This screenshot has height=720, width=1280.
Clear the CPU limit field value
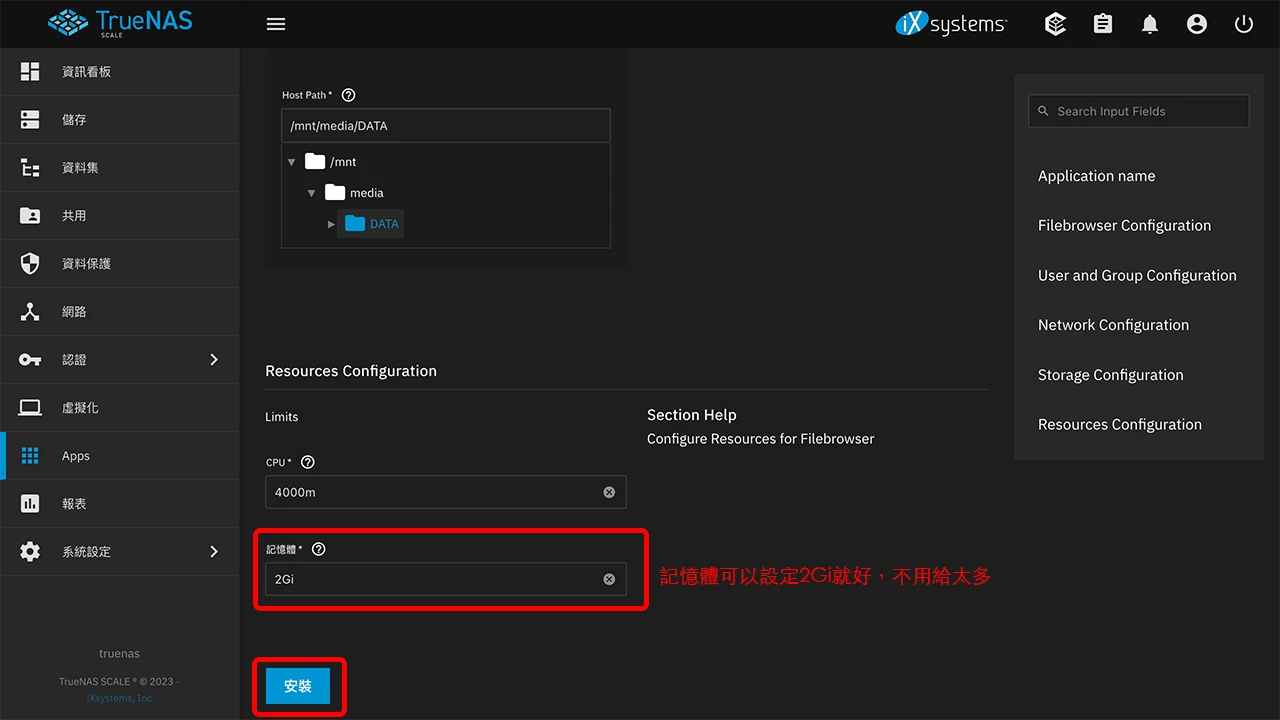(x=609, y=492)
